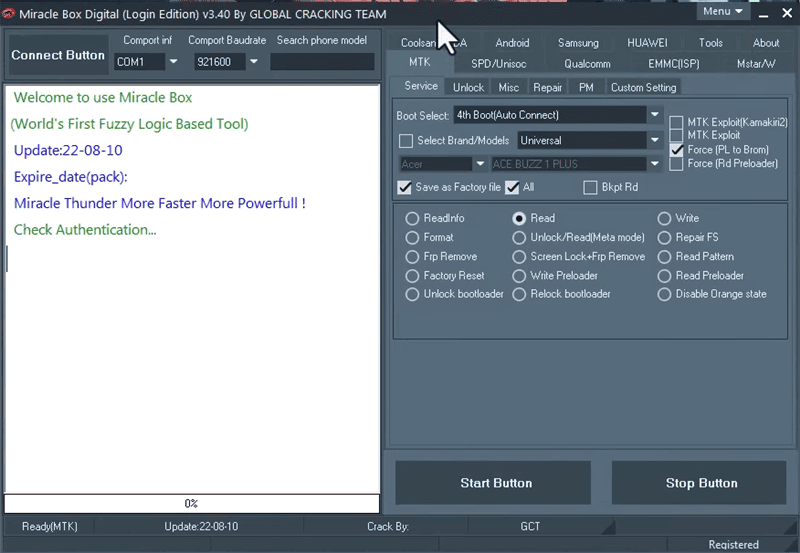
Task: Click the Miracle Box app icon in title bar
Action: [9, 14]
